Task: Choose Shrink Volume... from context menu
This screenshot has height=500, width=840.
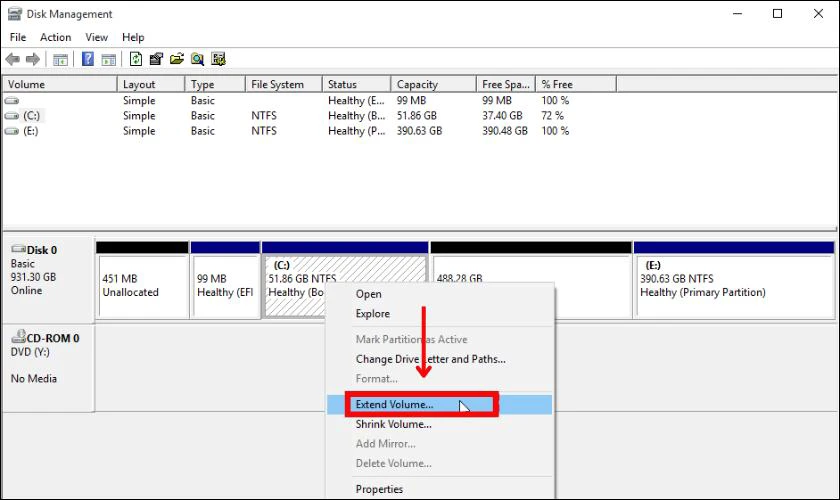Action: [439, 424]
